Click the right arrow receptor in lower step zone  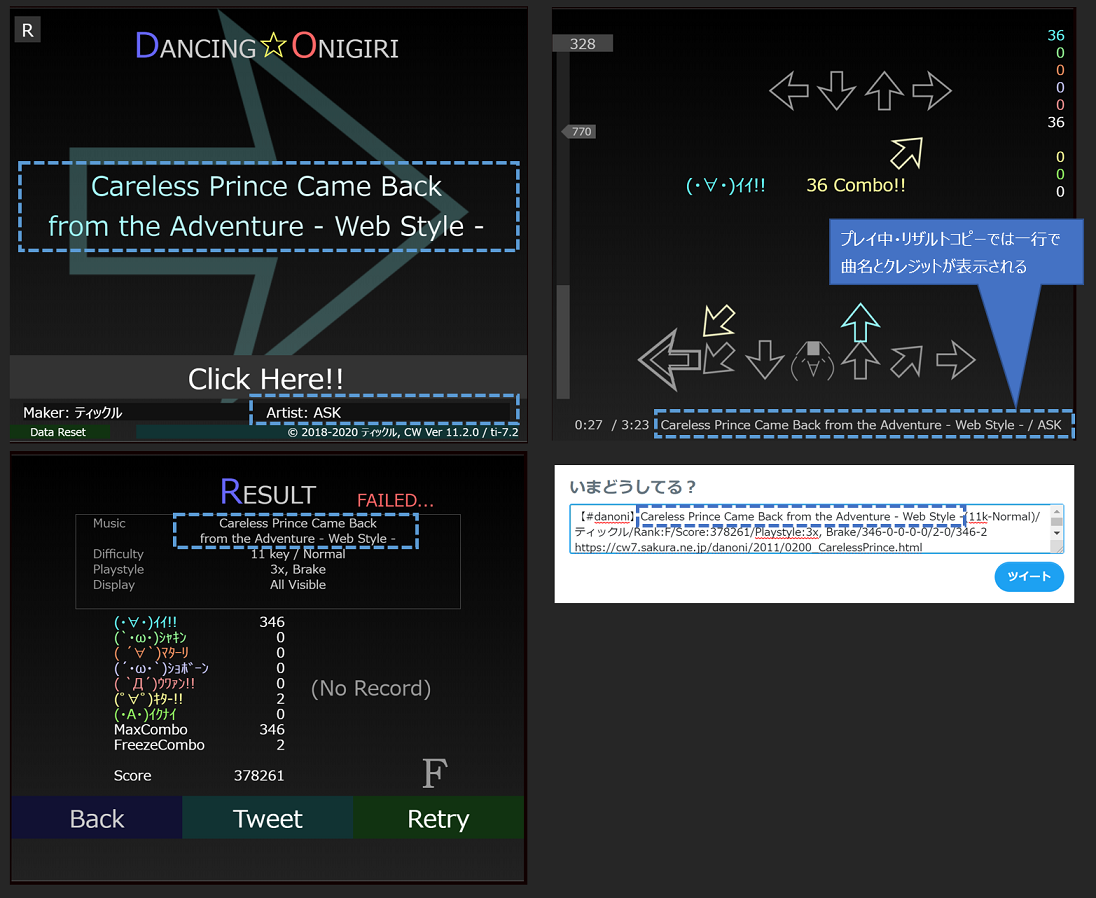pyautogui.click(x=956, y=360)
